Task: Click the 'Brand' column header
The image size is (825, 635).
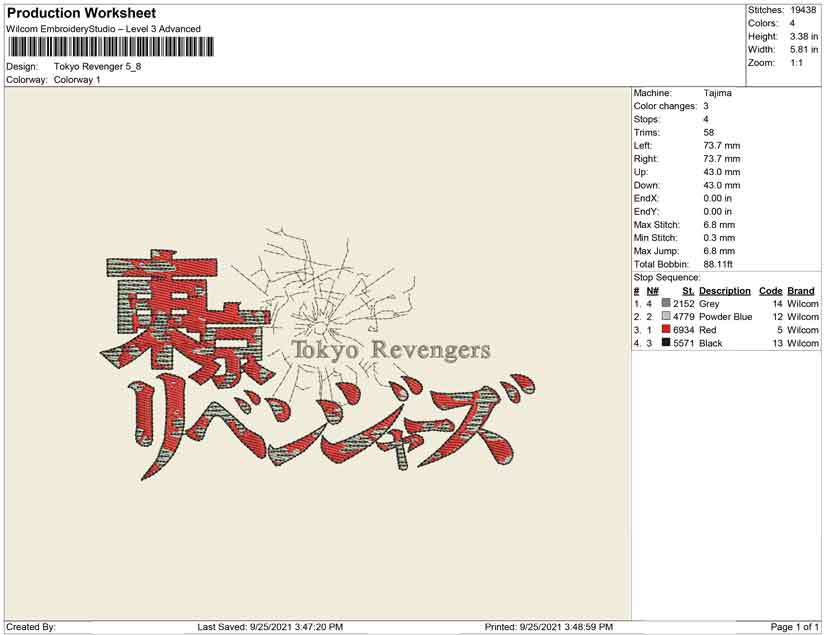Action: click(x=801, y=291)
